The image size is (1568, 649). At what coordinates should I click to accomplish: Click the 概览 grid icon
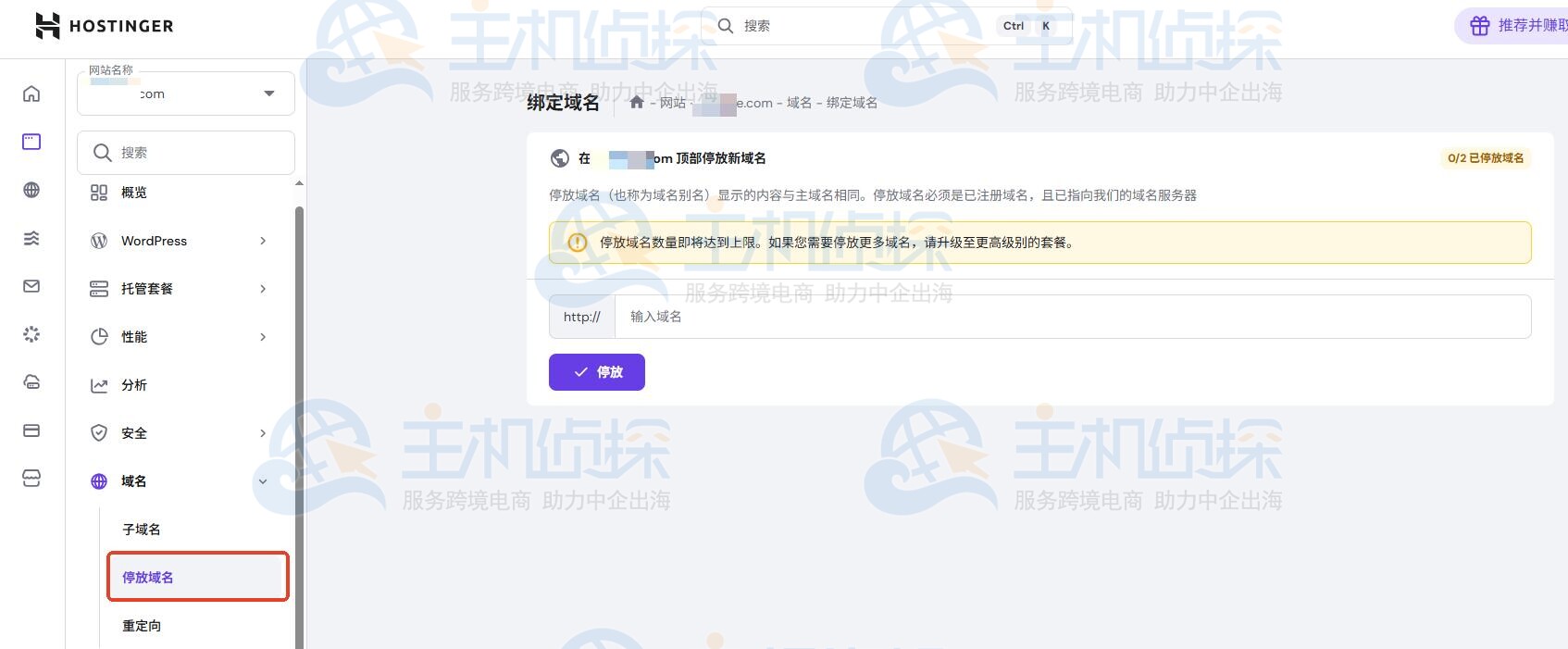coord(99,193)
